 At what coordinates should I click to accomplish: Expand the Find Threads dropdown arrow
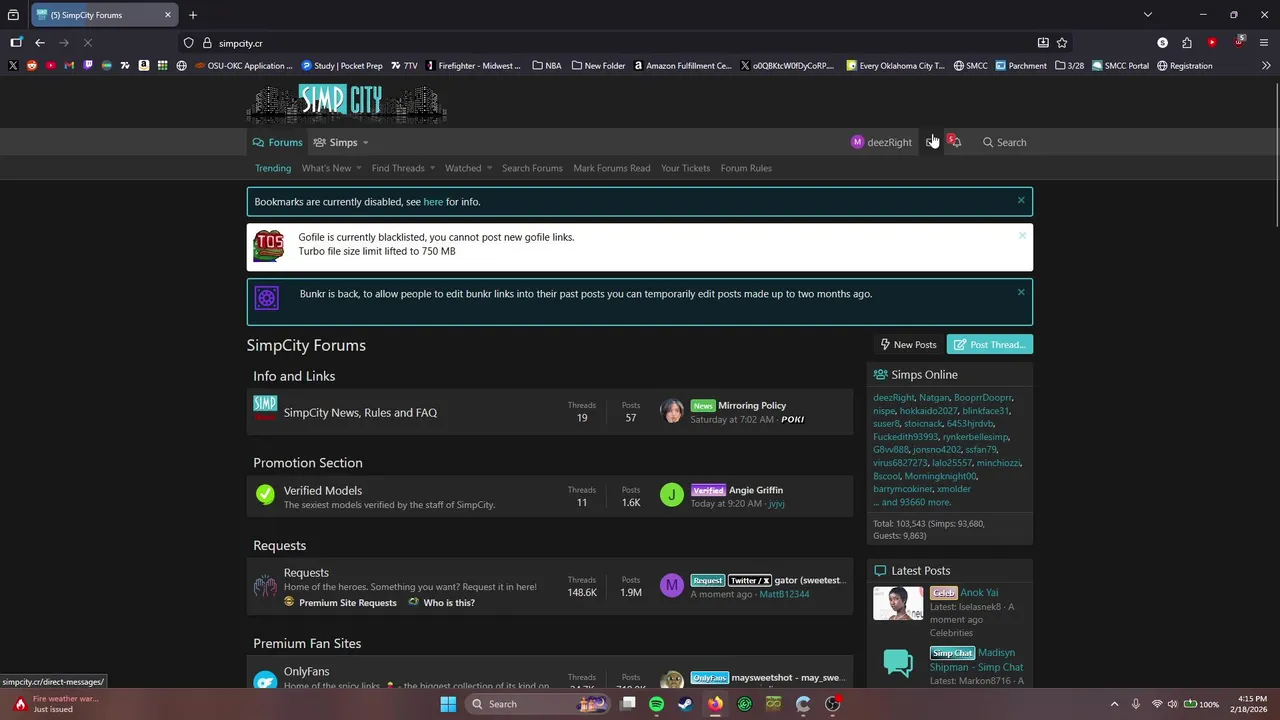click(x=432, y=168)
